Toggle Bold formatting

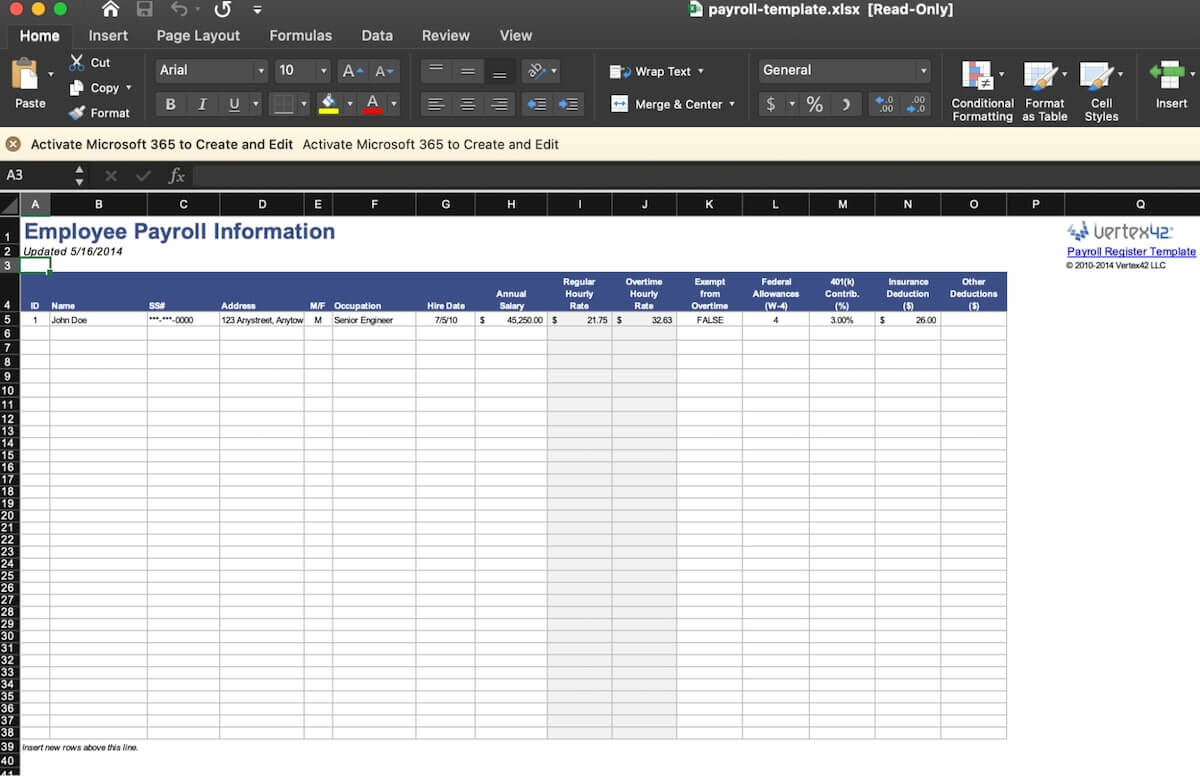coord(170,104)
